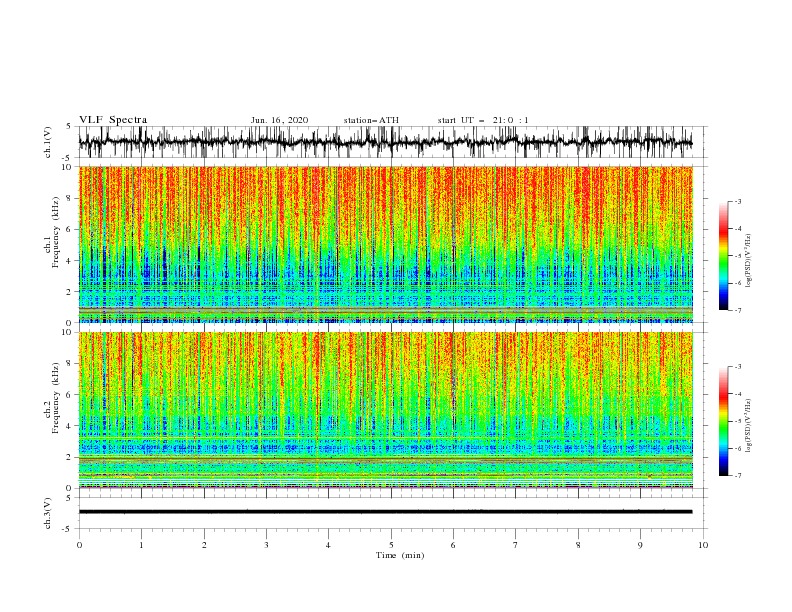Click the "station=ATH" label
The height and width of the screenshot is (612, 792).
[371, 120]
